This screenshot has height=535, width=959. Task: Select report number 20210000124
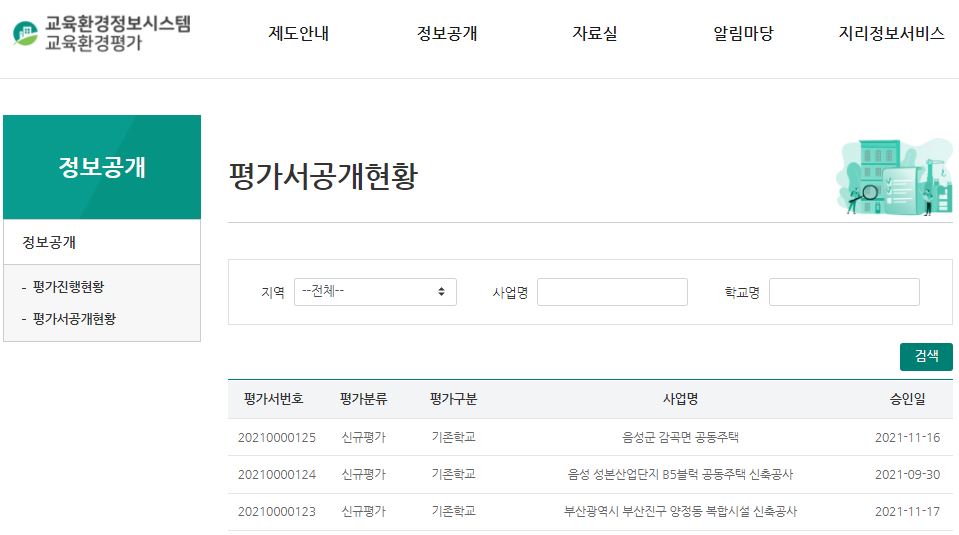pos(276,474)
